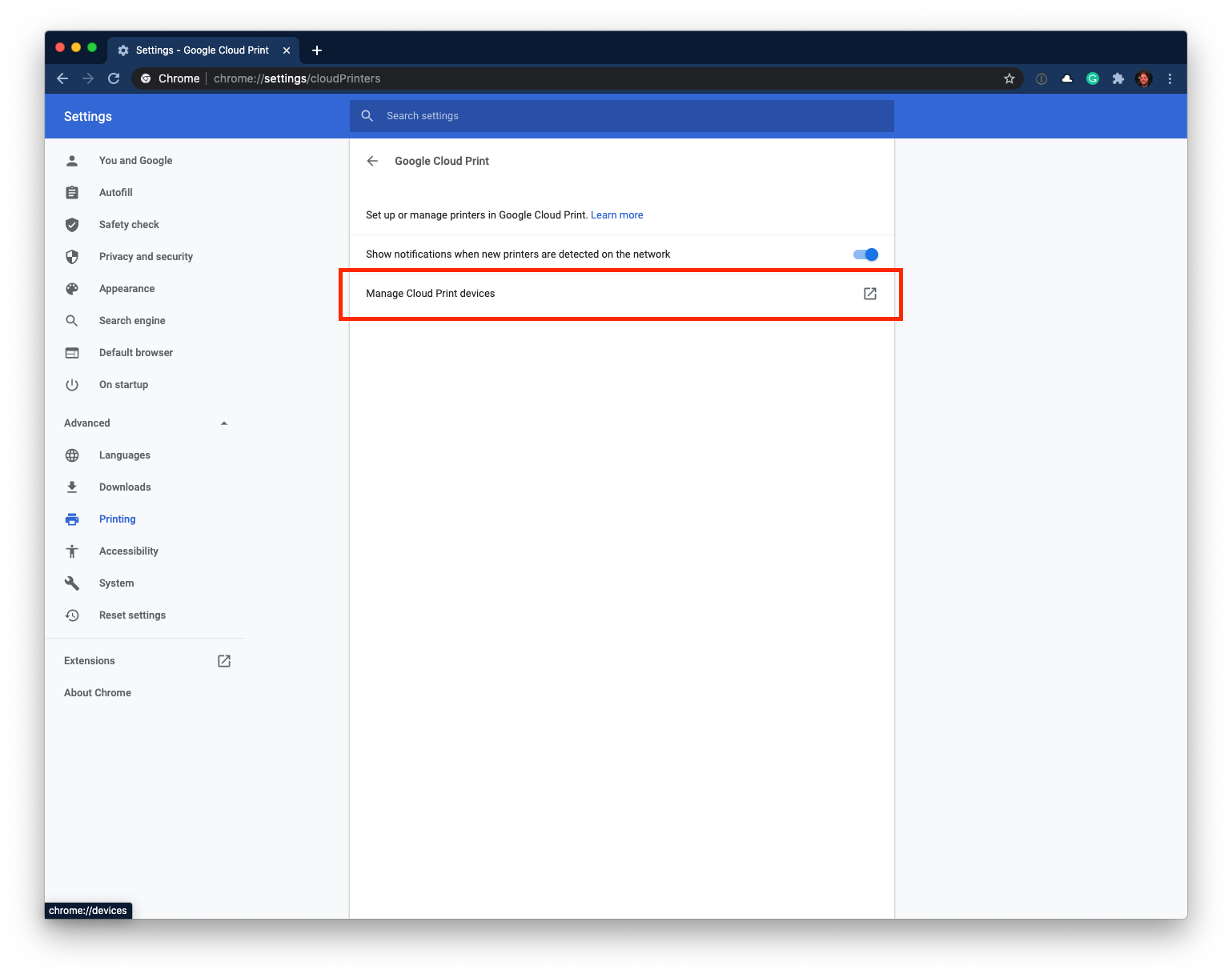Go to Languages settings
This screenshot has width=1232, height=978.
click(125, 455)
